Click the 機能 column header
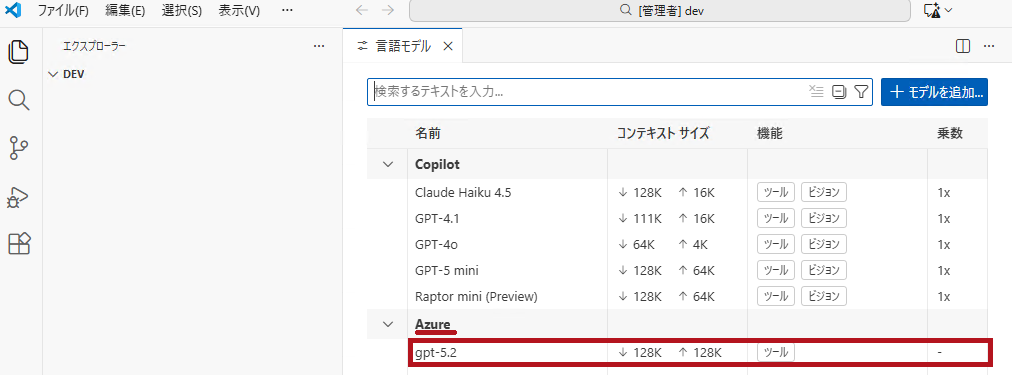 (x=769, y=134)
